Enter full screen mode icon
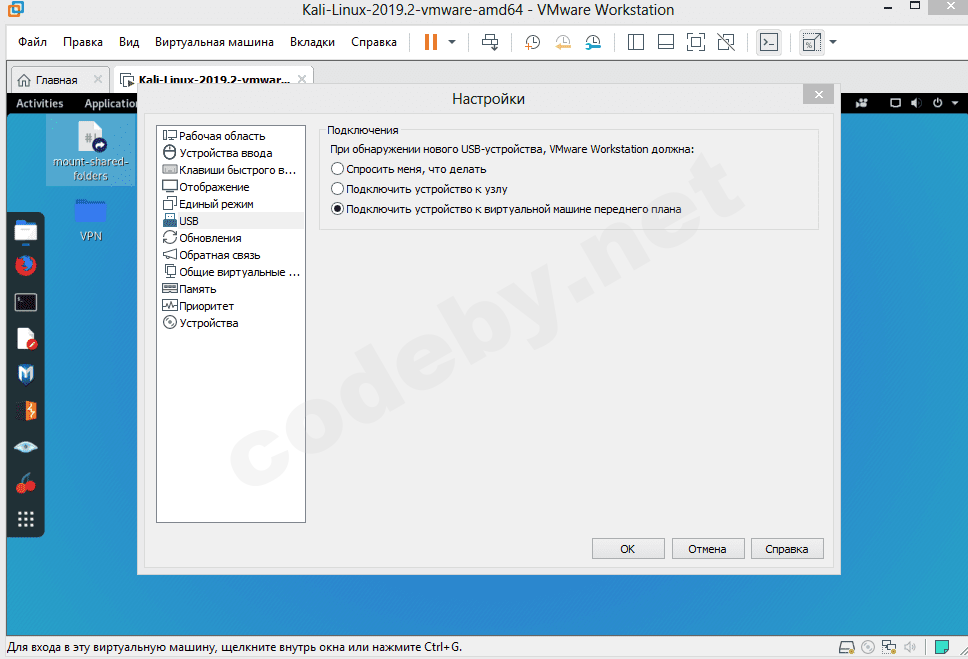This screenshot has width=968, height=659. click(x=696, y=42)
